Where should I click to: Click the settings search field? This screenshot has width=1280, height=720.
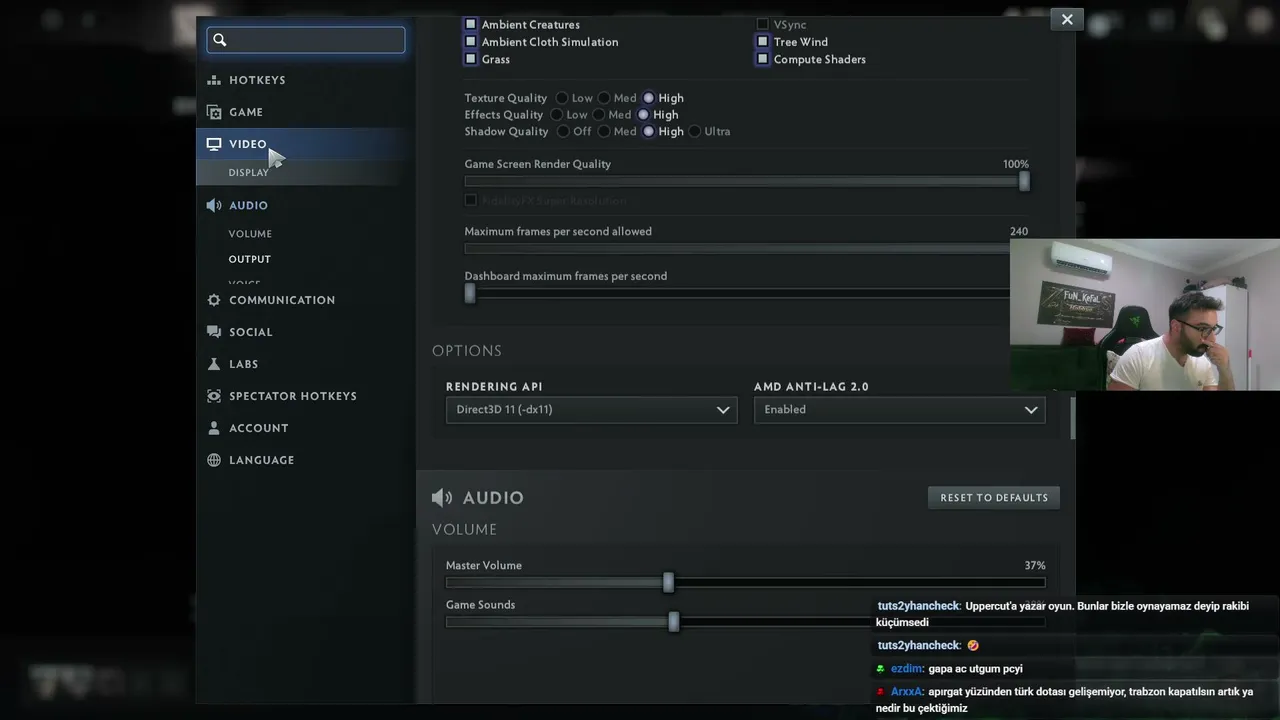pos(306,40)
